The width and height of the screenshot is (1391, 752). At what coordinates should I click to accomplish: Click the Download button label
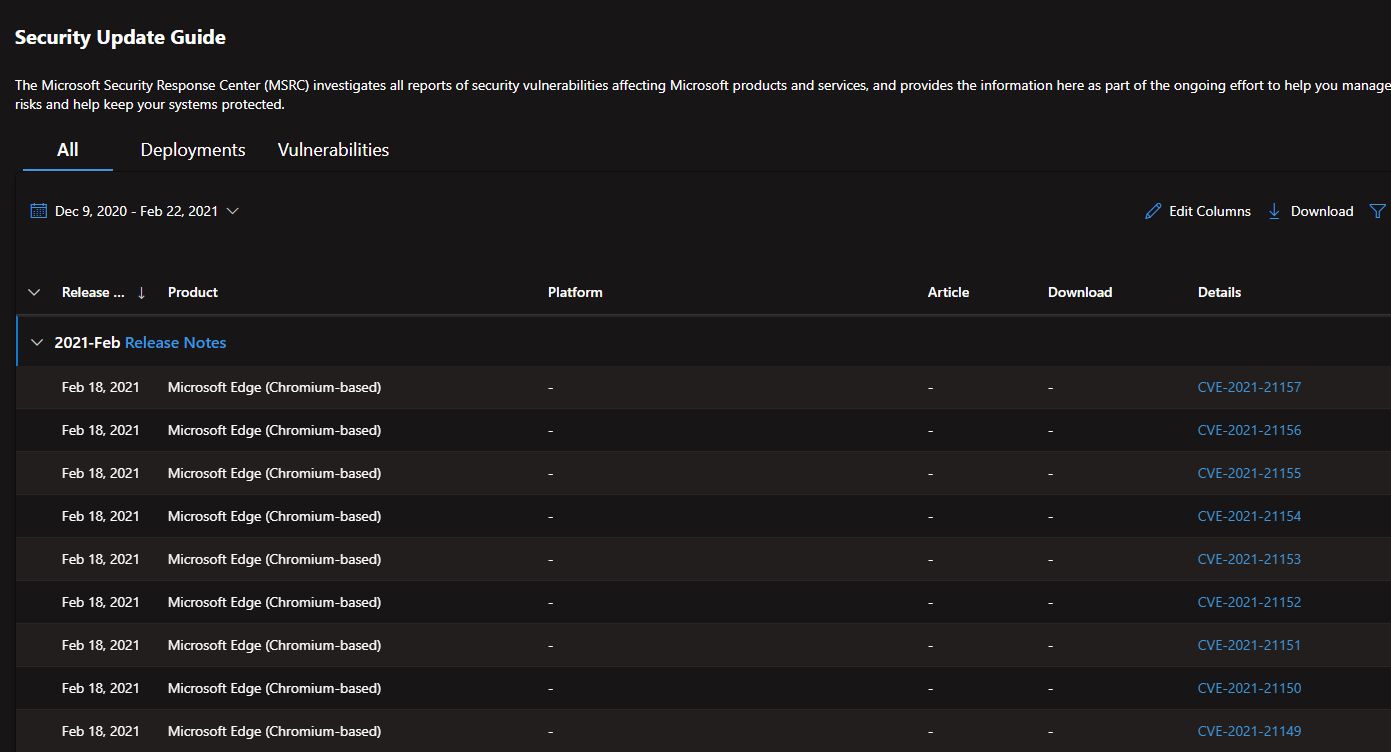pyautogui.click(x=1322, y=211)
